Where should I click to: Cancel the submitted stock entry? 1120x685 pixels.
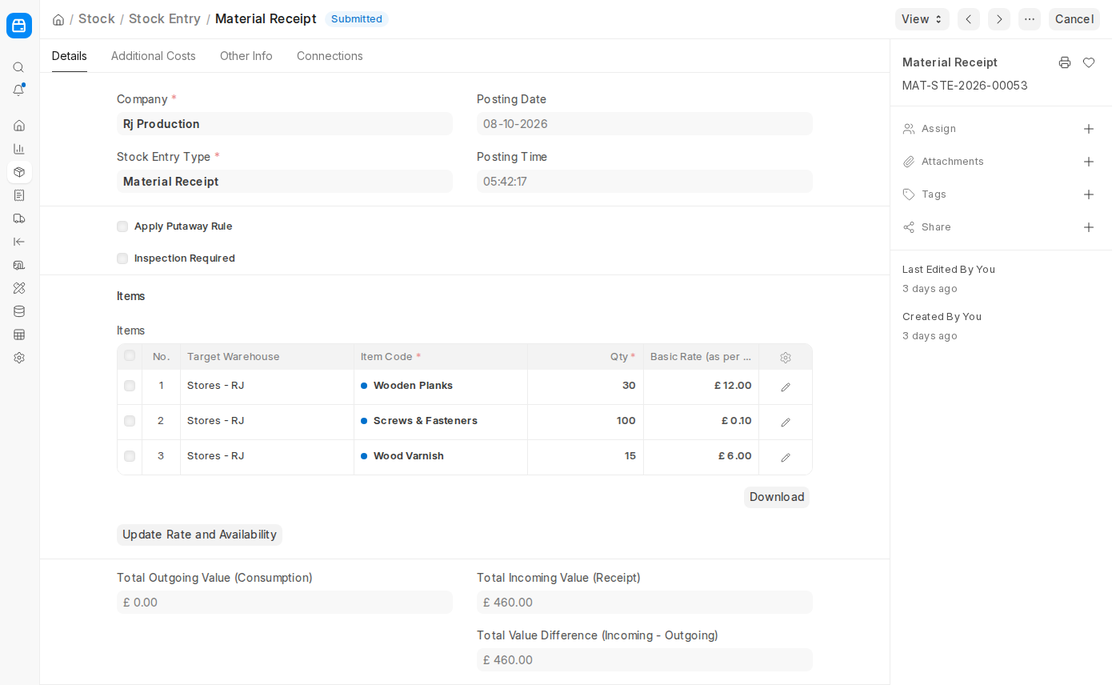(1074, 19)
